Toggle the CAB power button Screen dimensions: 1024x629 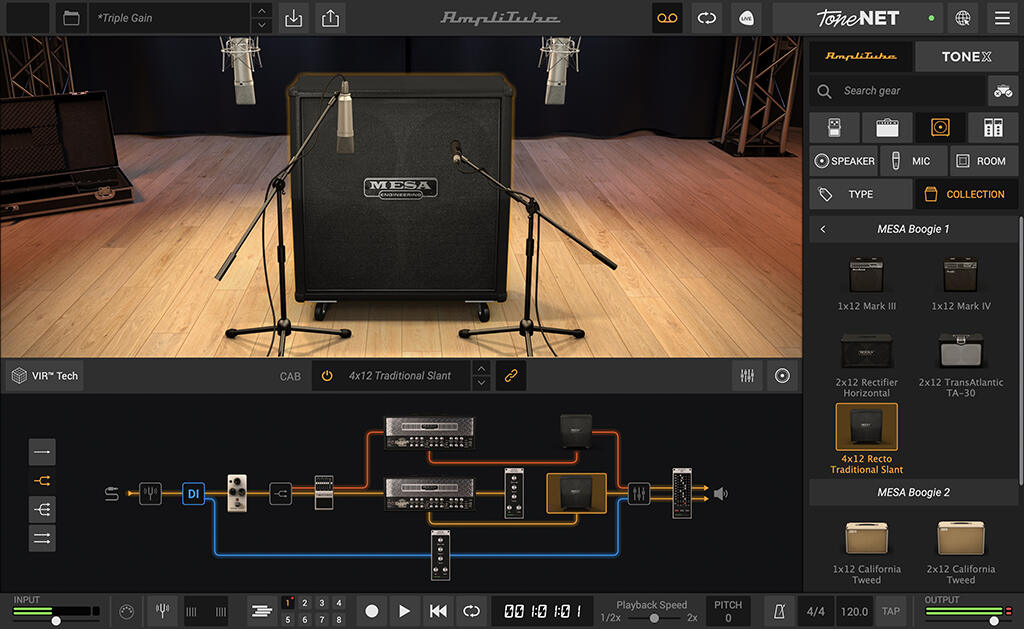pyautogui.click(x=327, y=376)
